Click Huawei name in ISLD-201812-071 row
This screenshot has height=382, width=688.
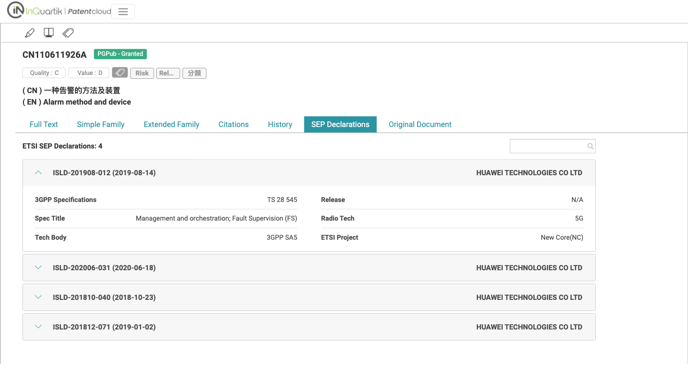point(529,327)
